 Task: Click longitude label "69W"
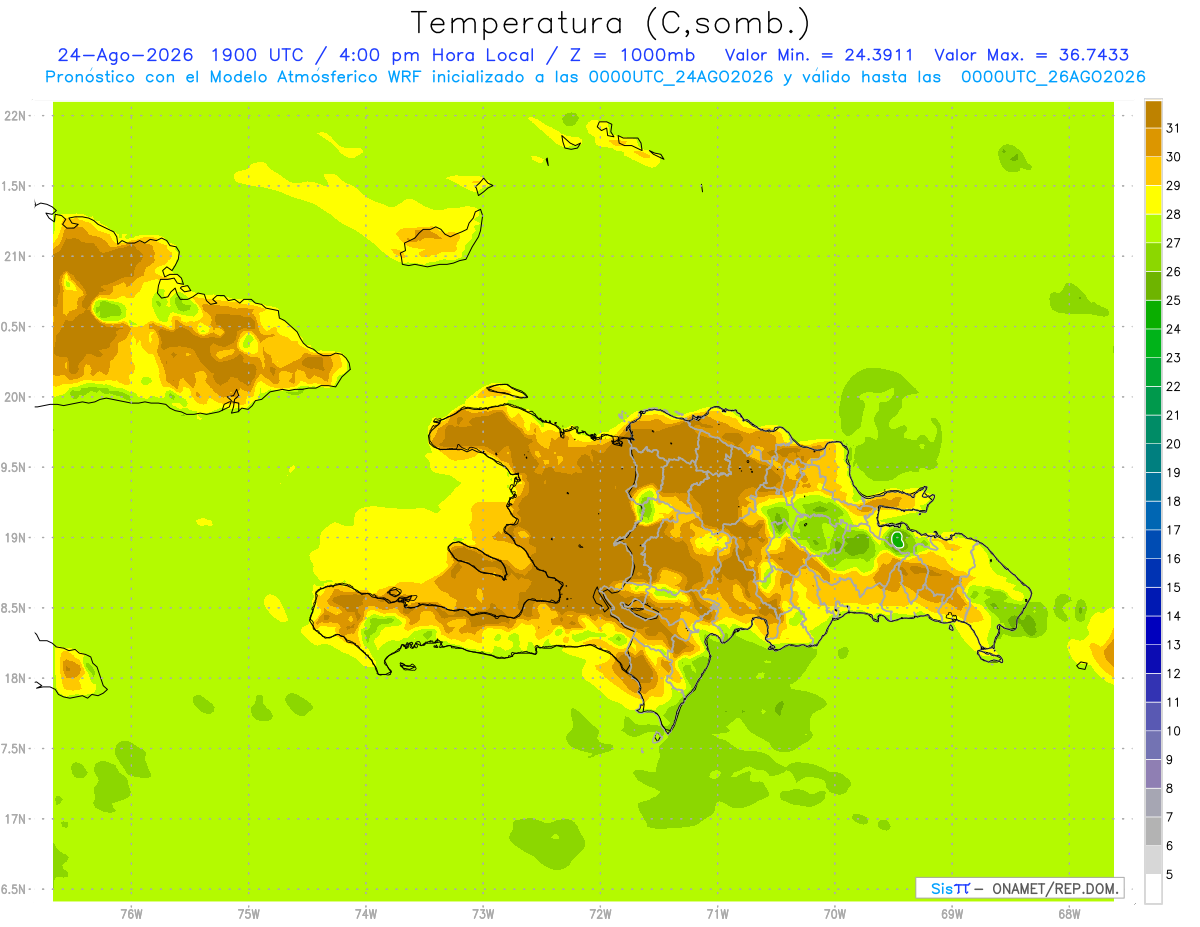pyautogui.click(x=952, y=915)
